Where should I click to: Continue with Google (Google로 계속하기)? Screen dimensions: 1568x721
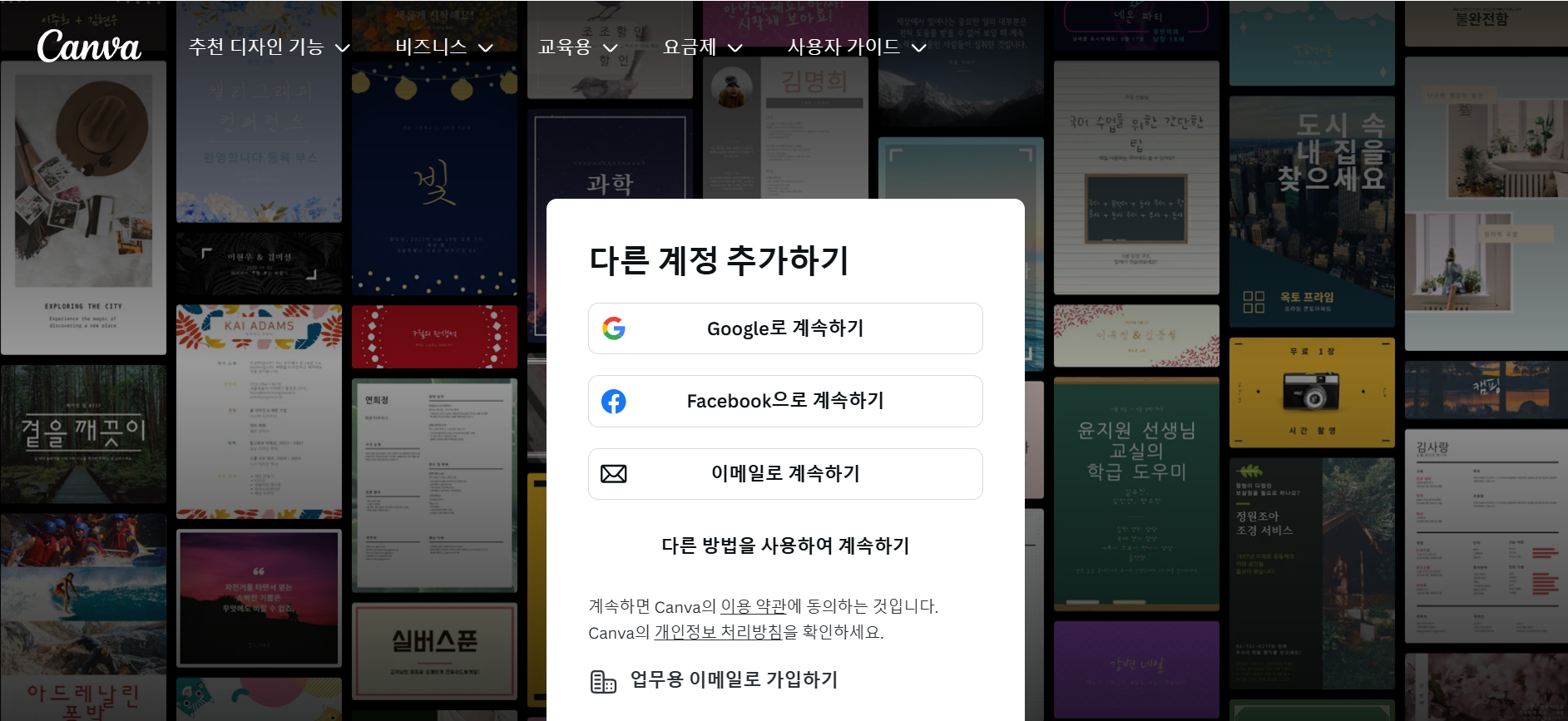click(x=785, y=328)
